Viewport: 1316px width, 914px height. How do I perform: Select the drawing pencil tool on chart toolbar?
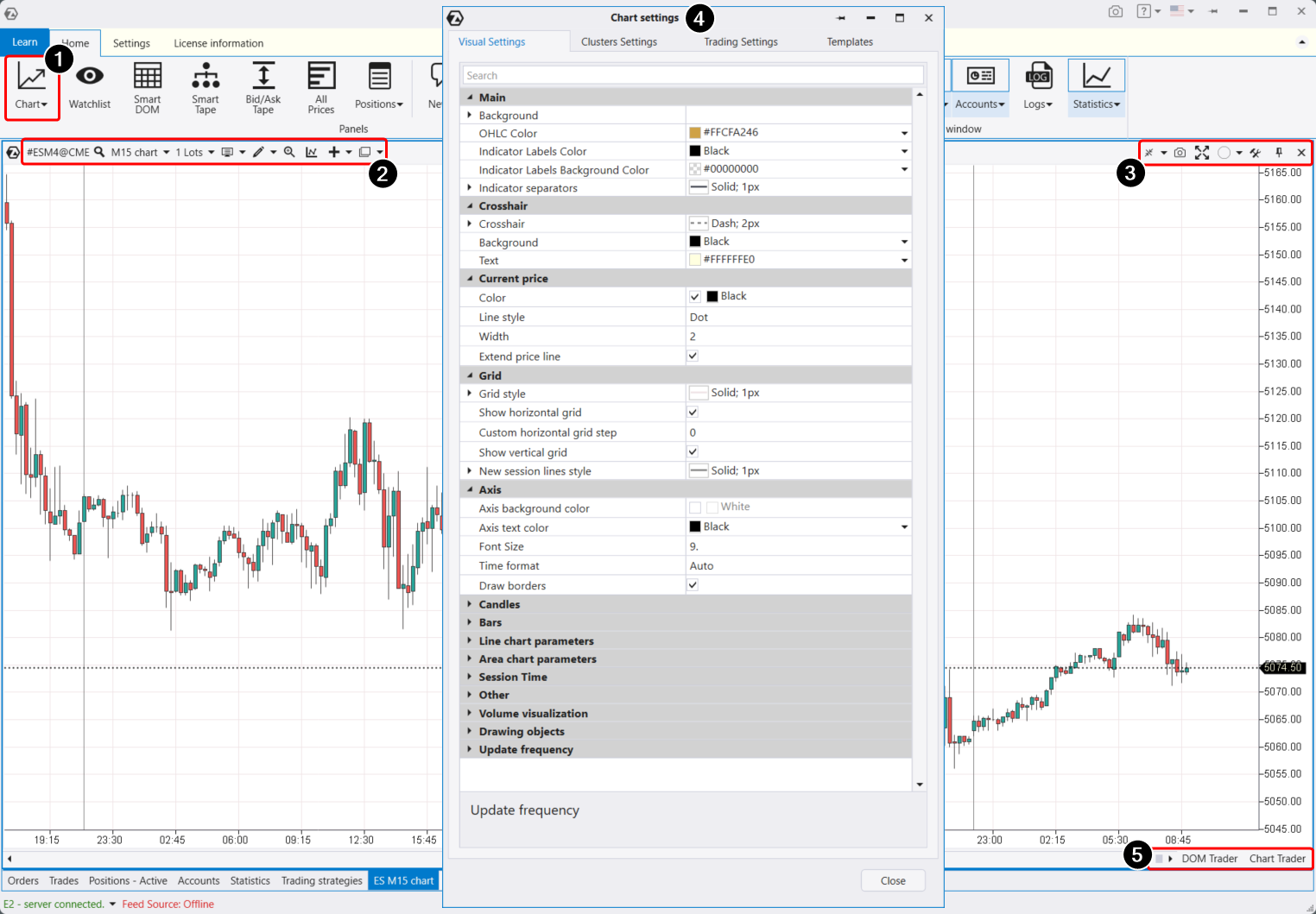click(x=259, y=152)
